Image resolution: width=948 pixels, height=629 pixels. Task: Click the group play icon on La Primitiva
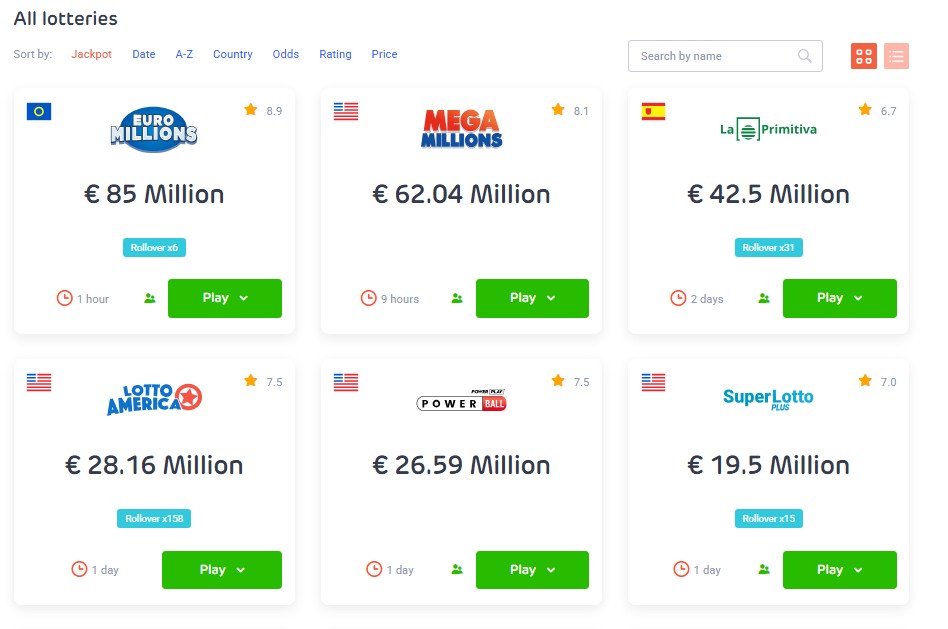(x=764, y=298)
